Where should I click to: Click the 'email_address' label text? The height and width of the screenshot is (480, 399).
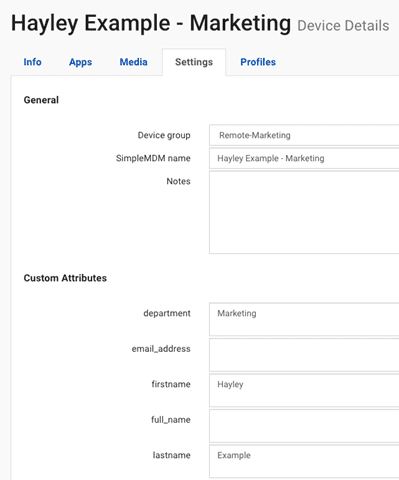161,349
